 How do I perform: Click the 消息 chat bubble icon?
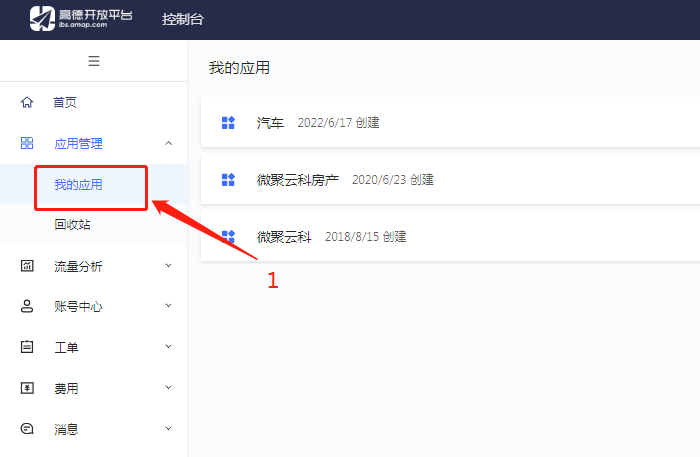tap(27, 429)
